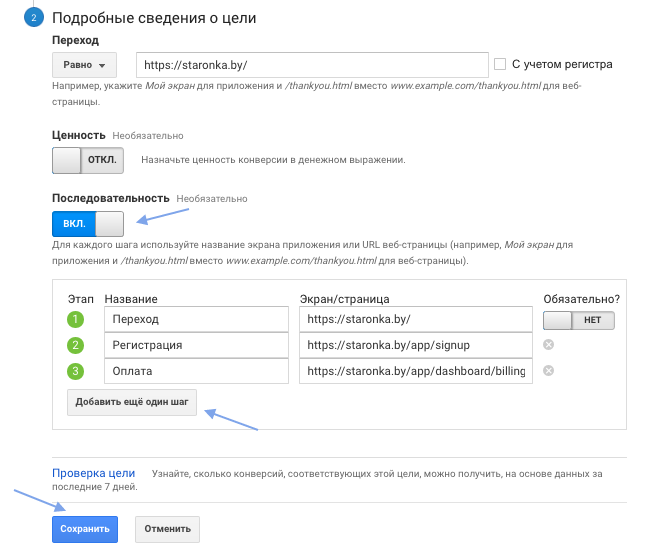Click the dashboard/billing URL field
656x548 pixels.
[x=415, y=371]
